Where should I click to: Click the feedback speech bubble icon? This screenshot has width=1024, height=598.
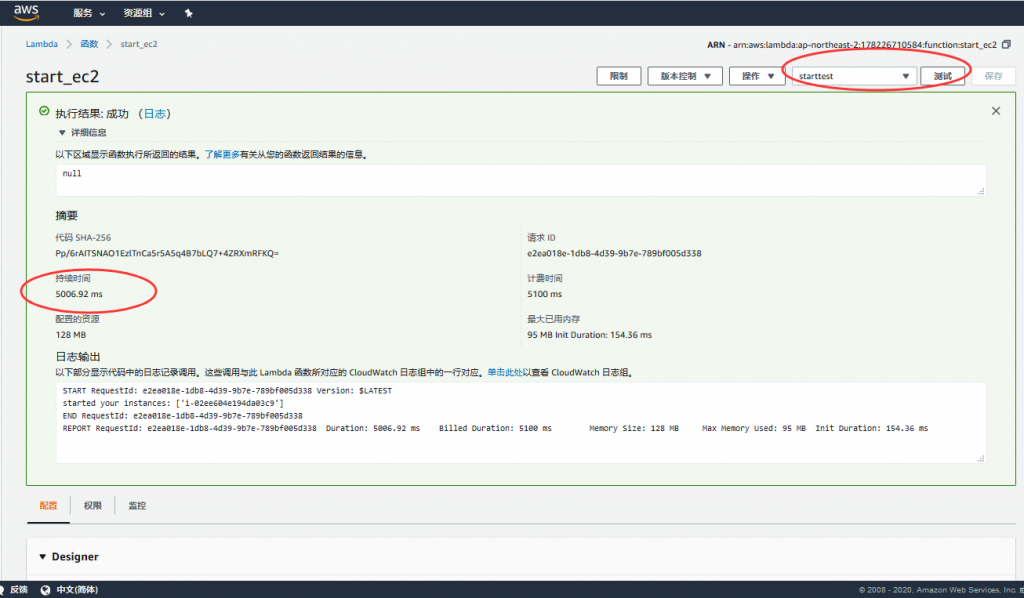coord(11,589)
